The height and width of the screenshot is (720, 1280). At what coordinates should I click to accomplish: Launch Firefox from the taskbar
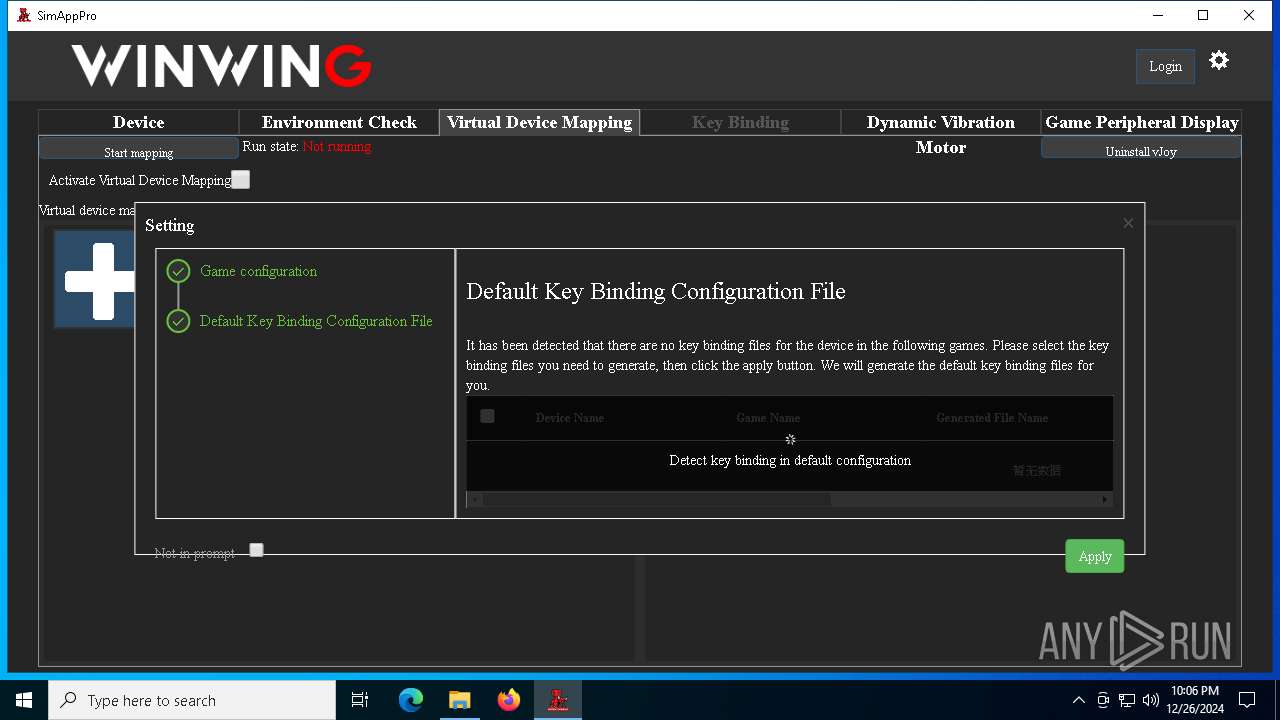tap(509, 700)
